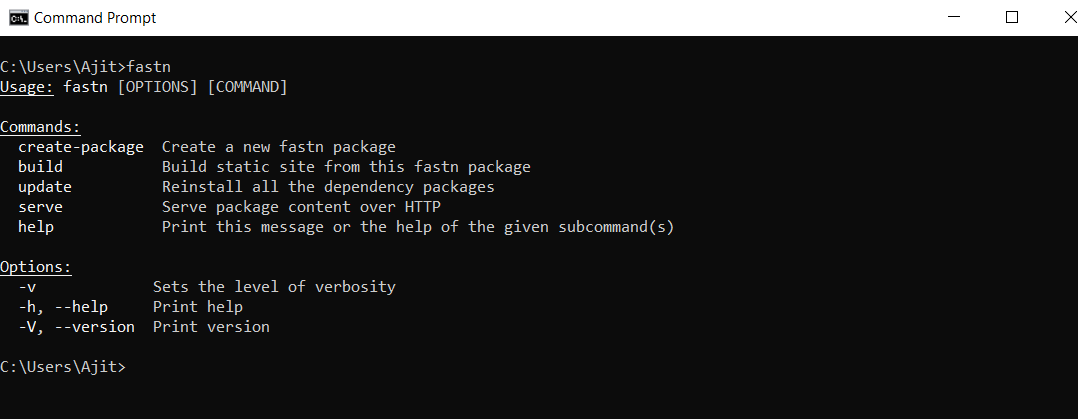Click the 'help' command name in the commands list
This screenshot has width=1078, height=419.
coord(36,227)
